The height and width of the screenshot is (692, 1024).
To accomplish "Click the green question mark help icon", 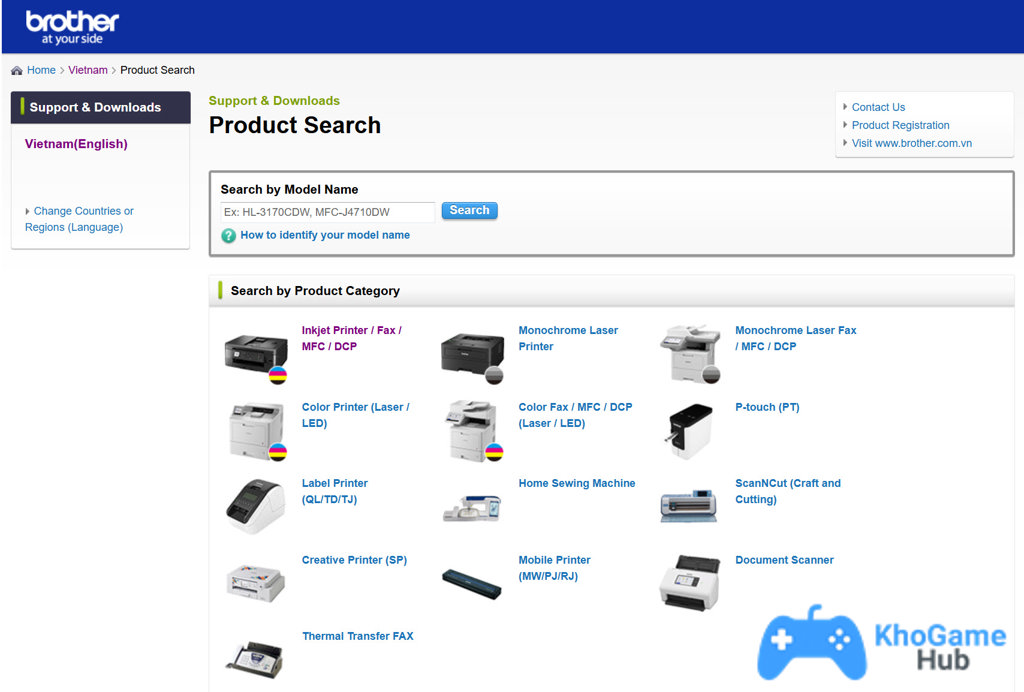I will coord(229,236).
